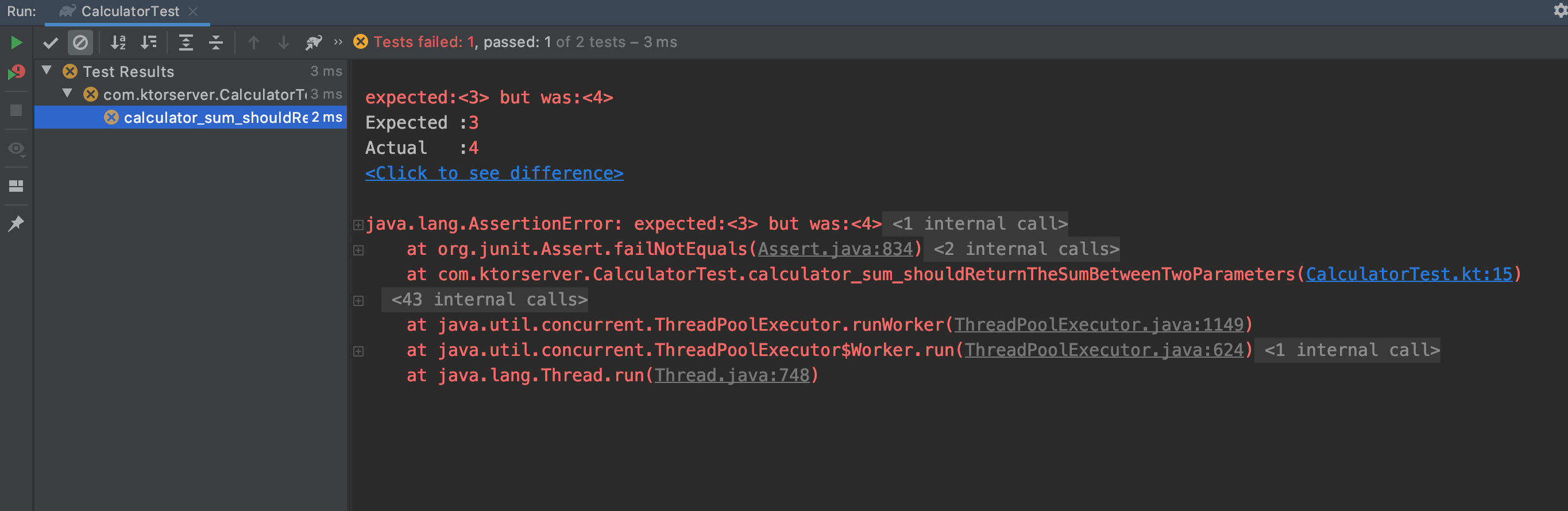Image resolution: width=1568 pixels, height=511 pixels.
Task: Open the Thread.java:748 link
Action: 732,375
